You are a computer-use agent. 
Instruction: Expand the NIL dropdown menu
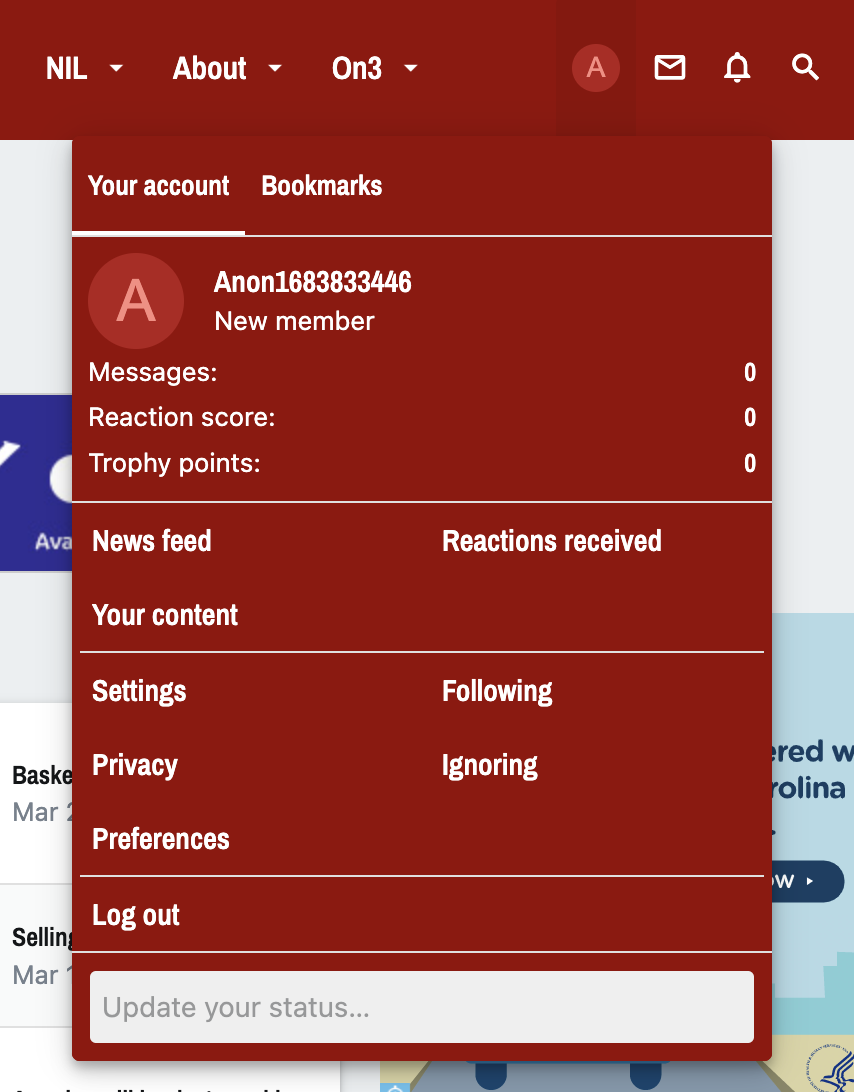tap(84, 68)
